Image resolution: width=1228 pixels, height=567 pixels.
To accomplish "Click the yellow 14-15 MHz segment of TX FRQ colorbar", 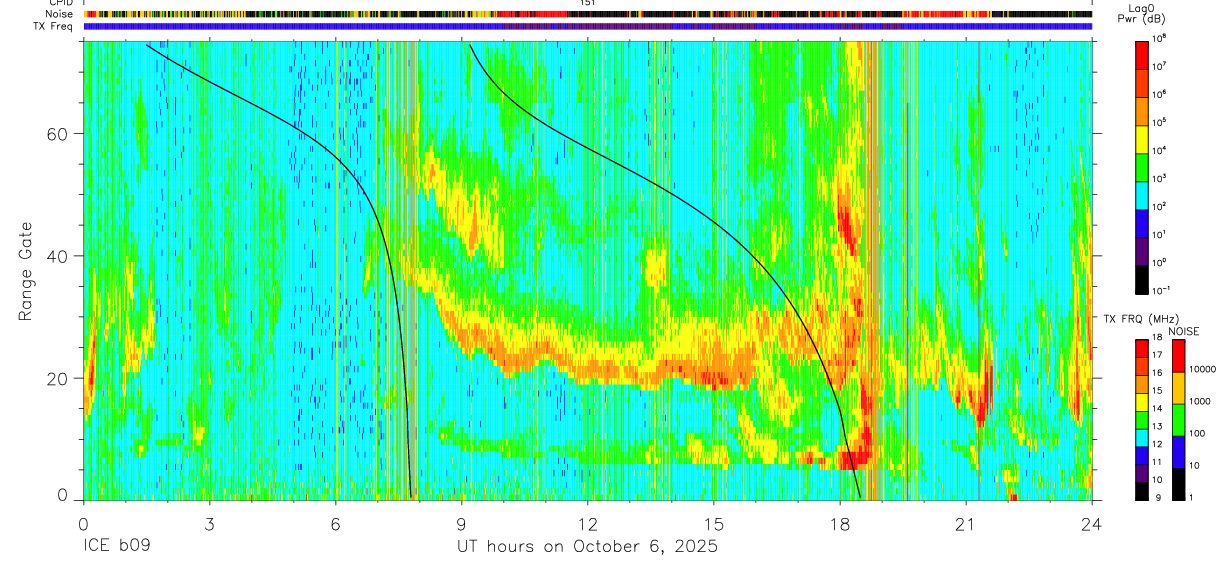I will coord(1141,402).
